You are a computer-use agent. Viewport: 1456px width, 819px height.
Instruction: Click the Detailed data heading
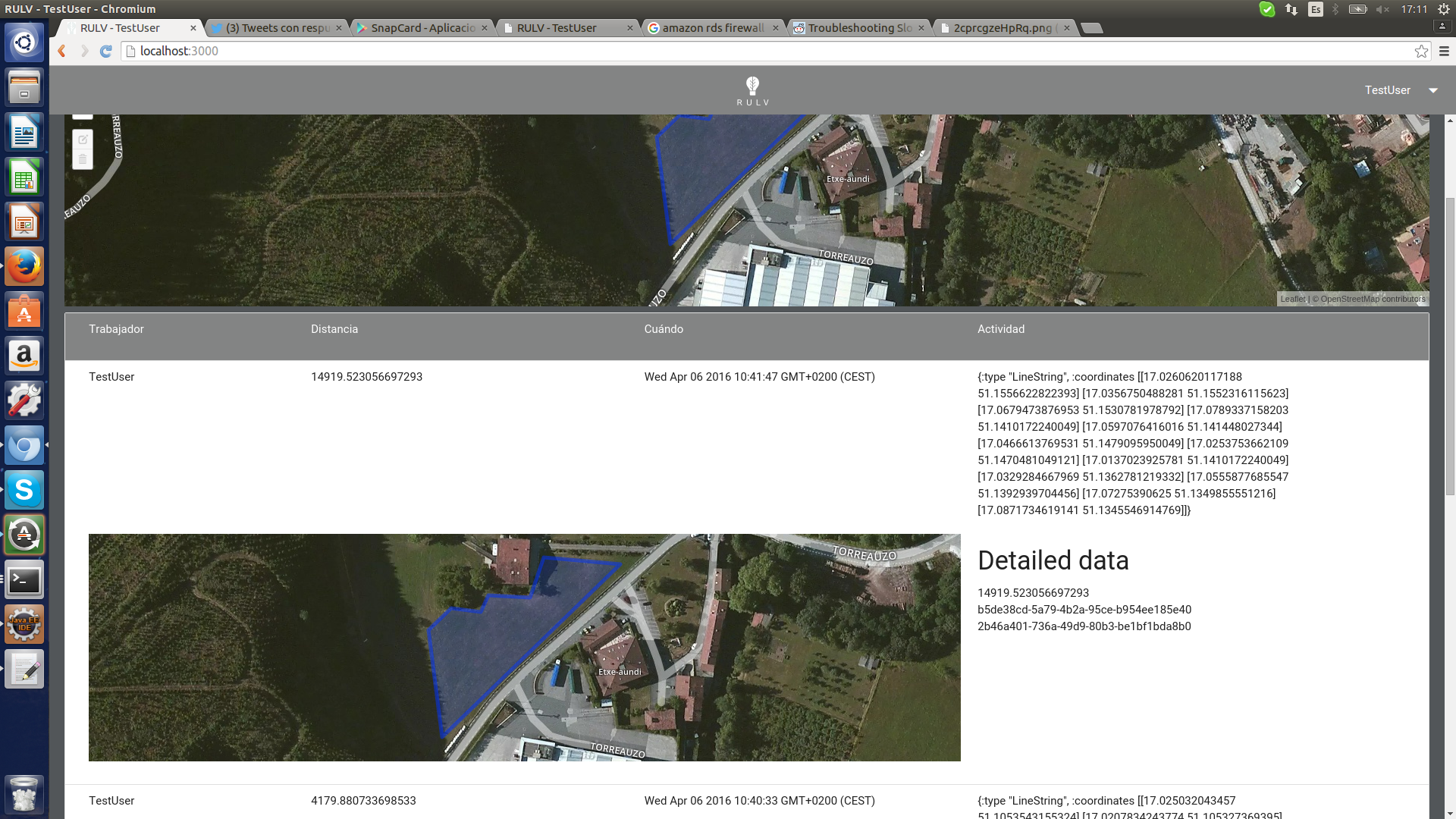click(x=1053, y=560)
